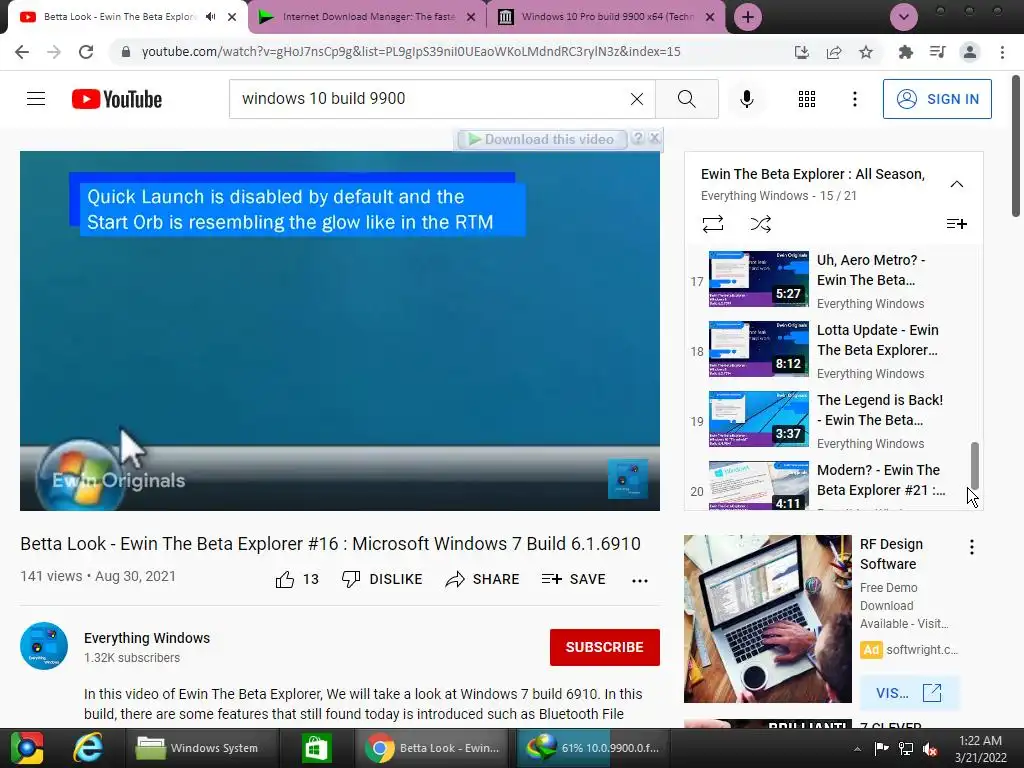Toggle loop playlist

pos(712,224)
